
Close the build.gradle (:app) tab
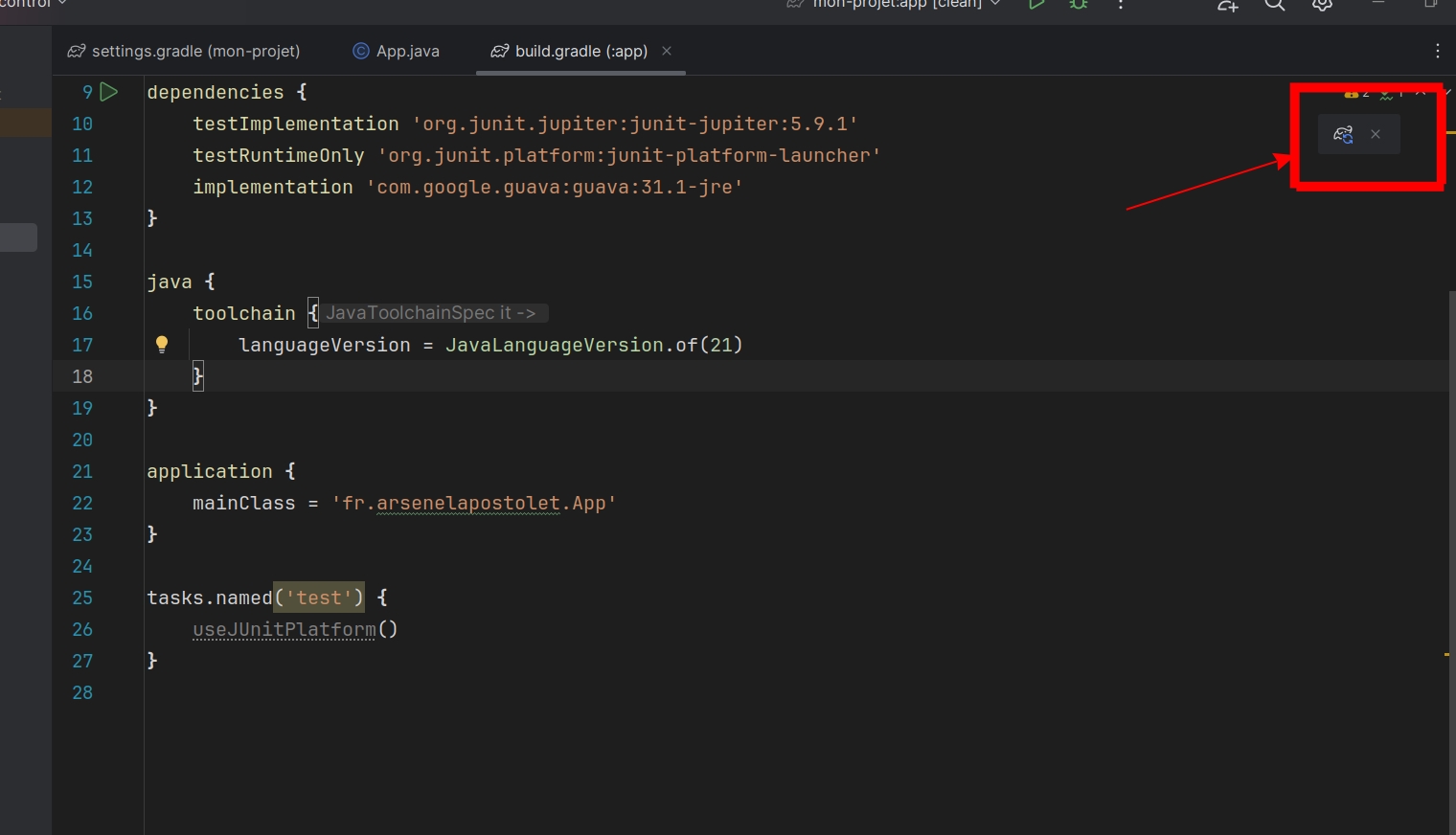coord(667,51)
